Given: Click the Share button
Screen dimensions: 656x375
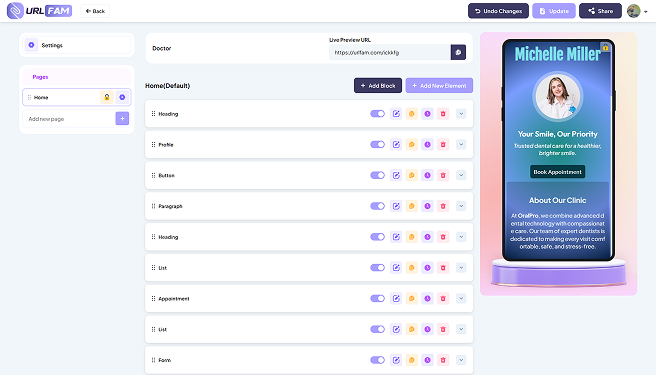Looking at the screenshot, I should [x=600, y=11].
